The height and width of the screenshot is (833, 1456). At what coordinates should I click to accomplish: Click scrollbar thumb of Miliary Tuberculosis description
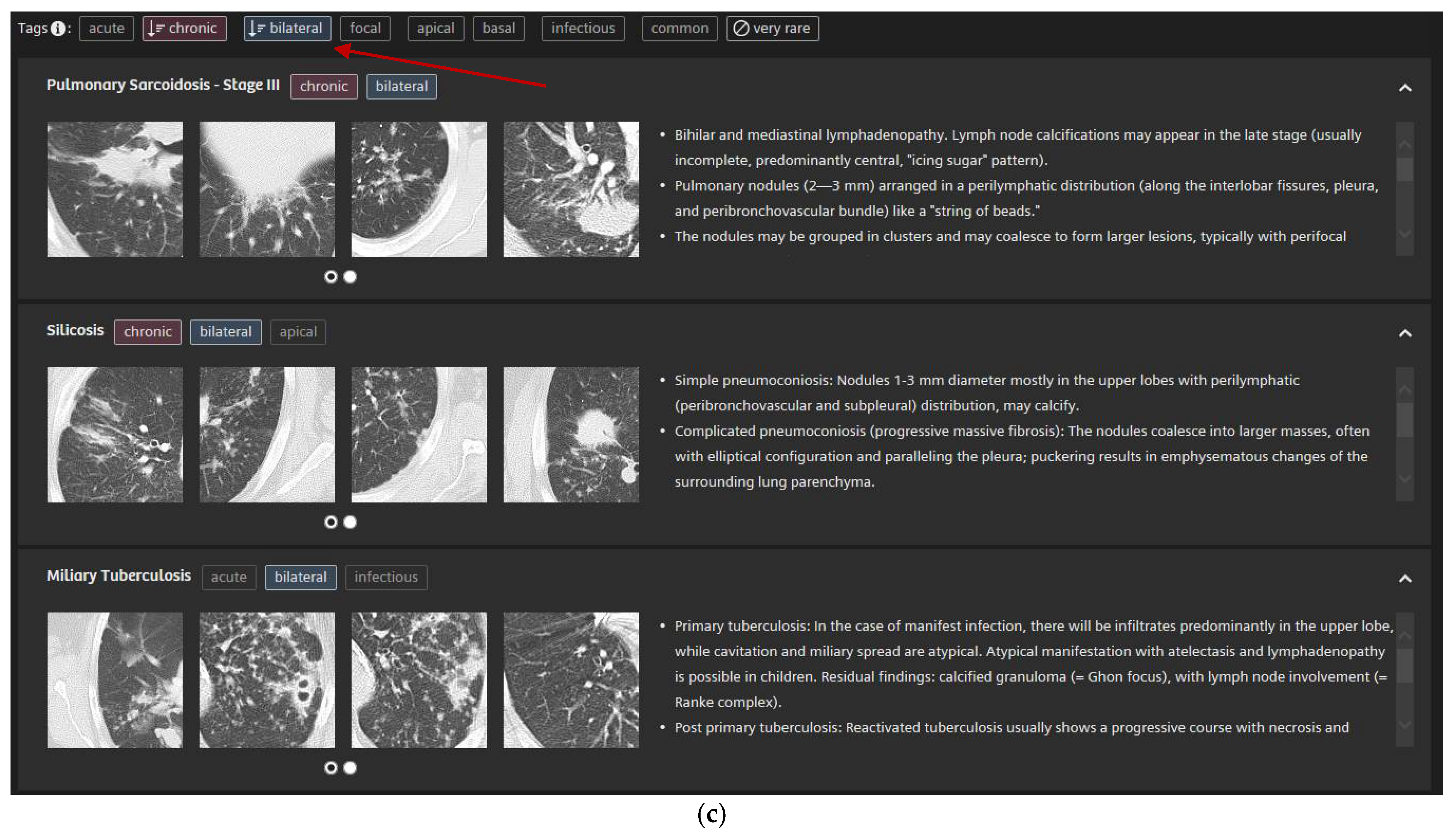pyautogui.click(x=1404, y=666)
